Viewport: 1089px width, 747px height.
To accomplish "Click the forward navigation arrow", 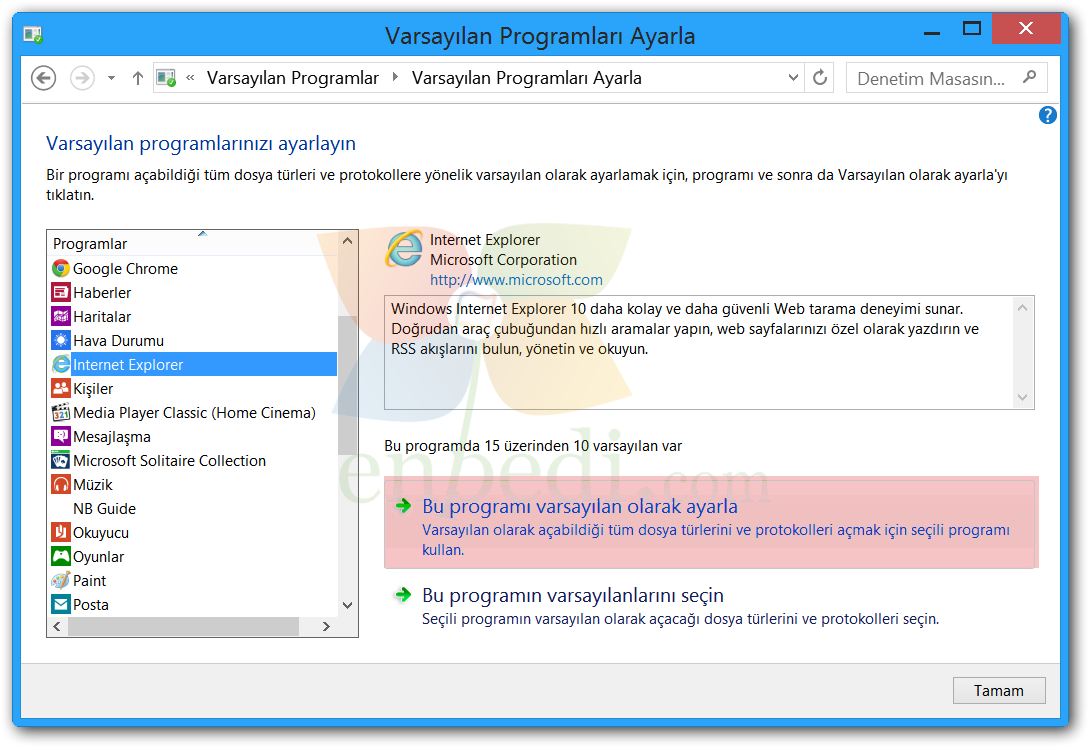I will click(x=83, y=78).
